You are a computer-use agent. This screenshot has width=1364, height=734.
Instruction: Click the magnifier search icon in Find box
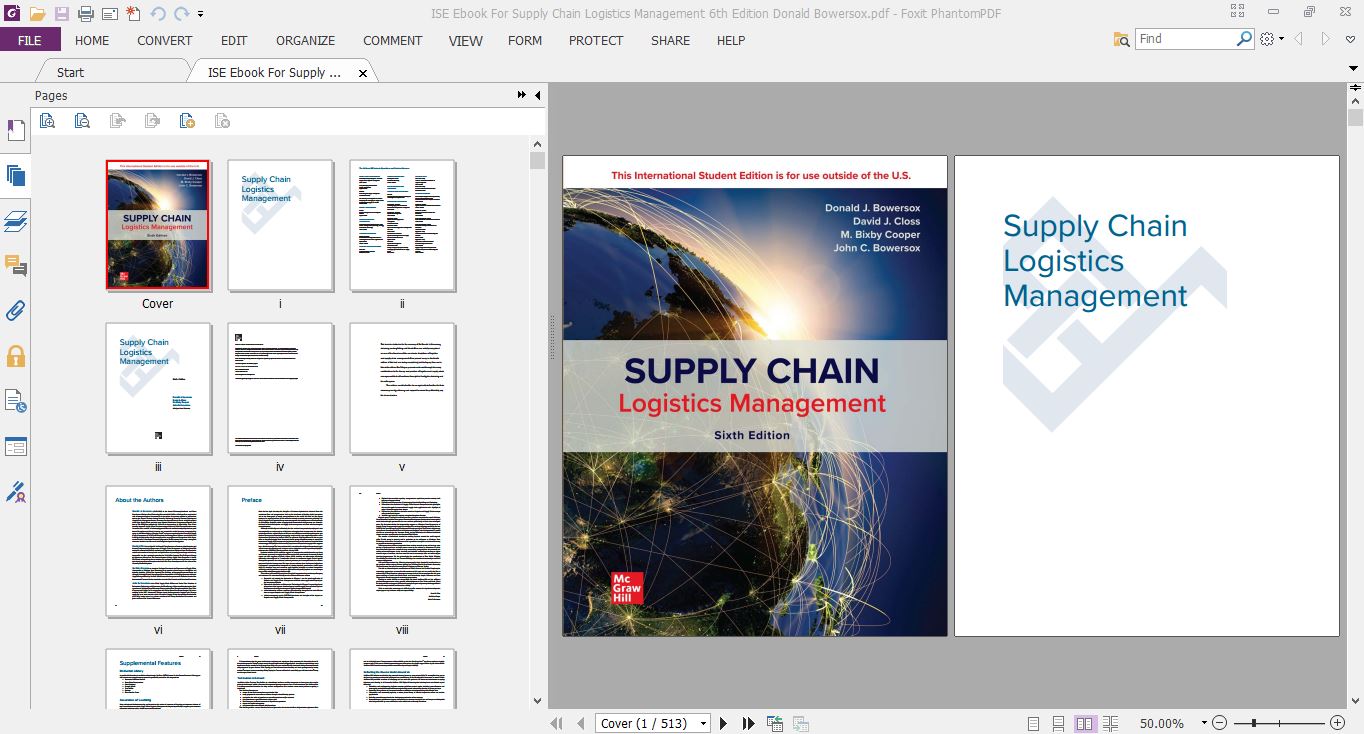[1245, 39]
